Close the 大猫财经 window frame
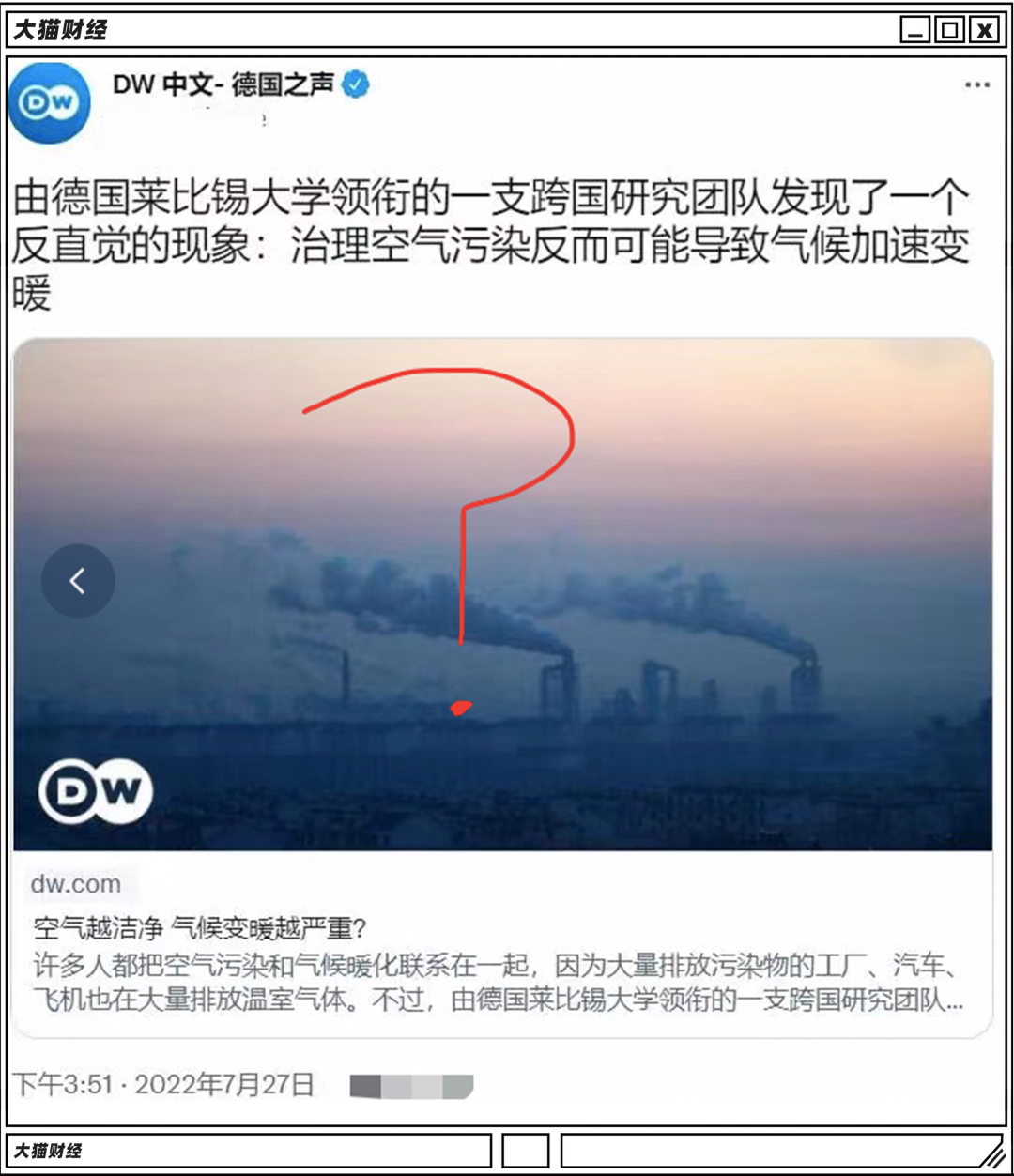 click(x=983, y=30)
